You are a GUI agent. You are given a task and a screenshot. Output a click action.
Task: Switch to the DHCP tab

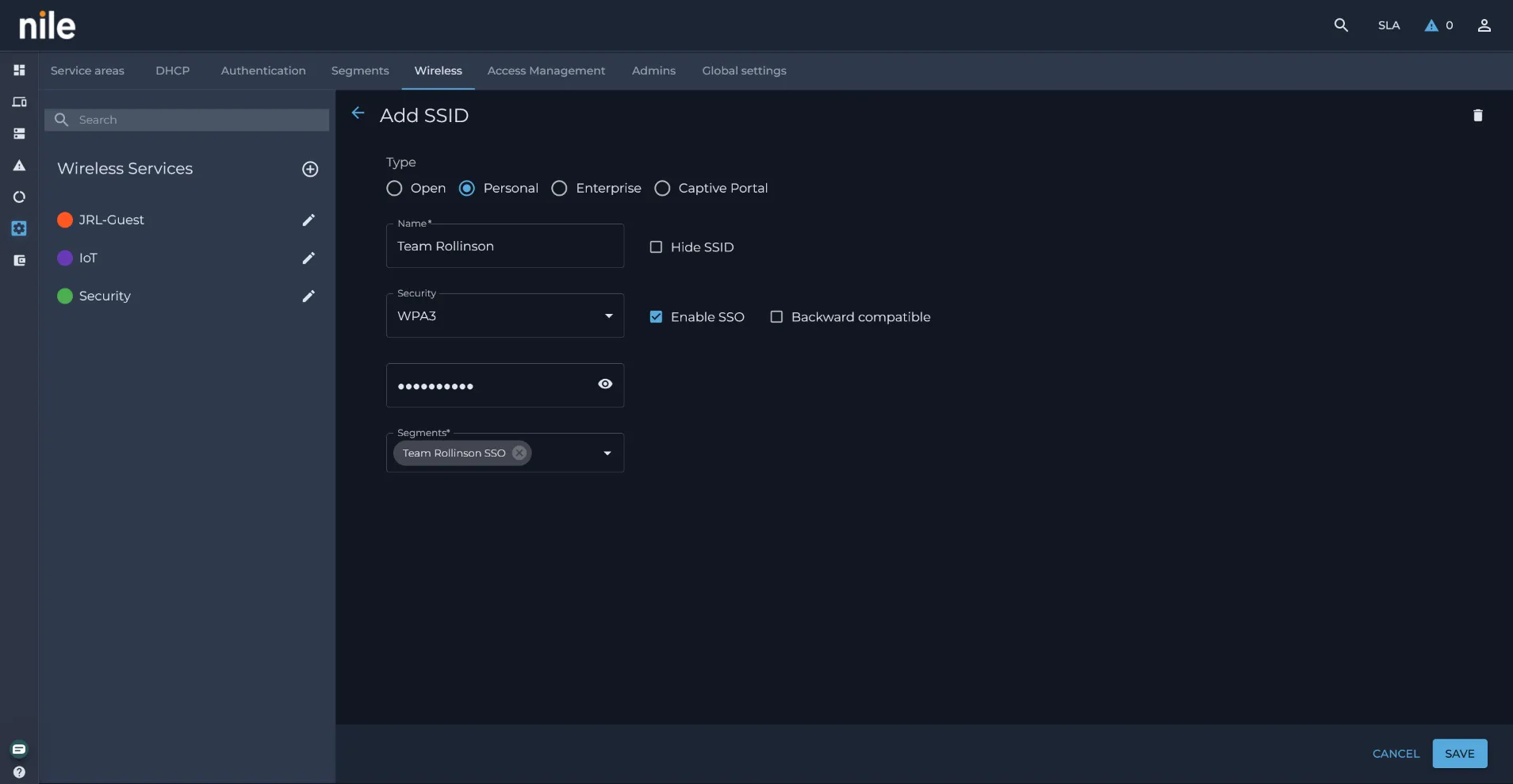pos(173,71)
